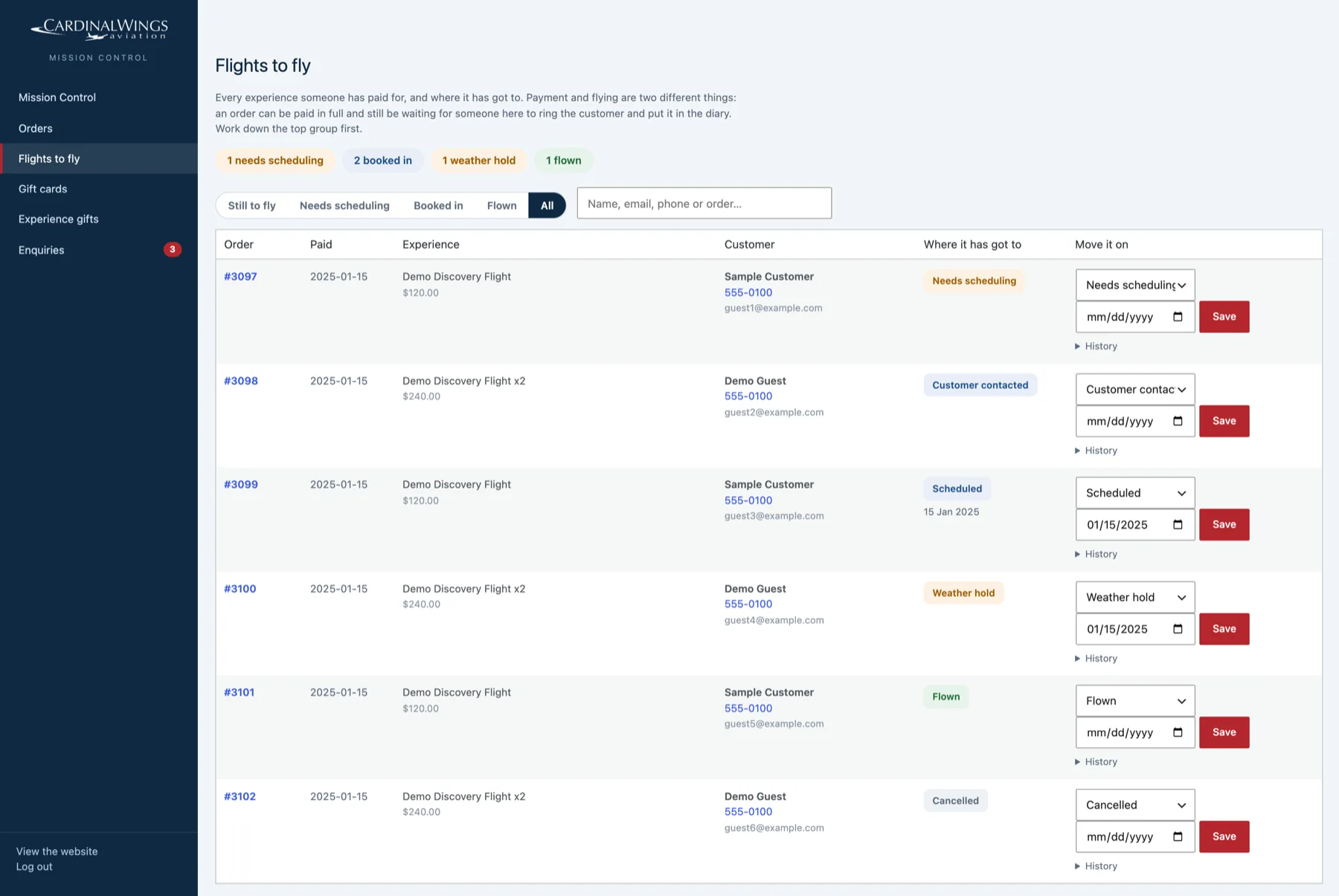
Task: Expand History for order #3100
Action: pos(1096,658)
